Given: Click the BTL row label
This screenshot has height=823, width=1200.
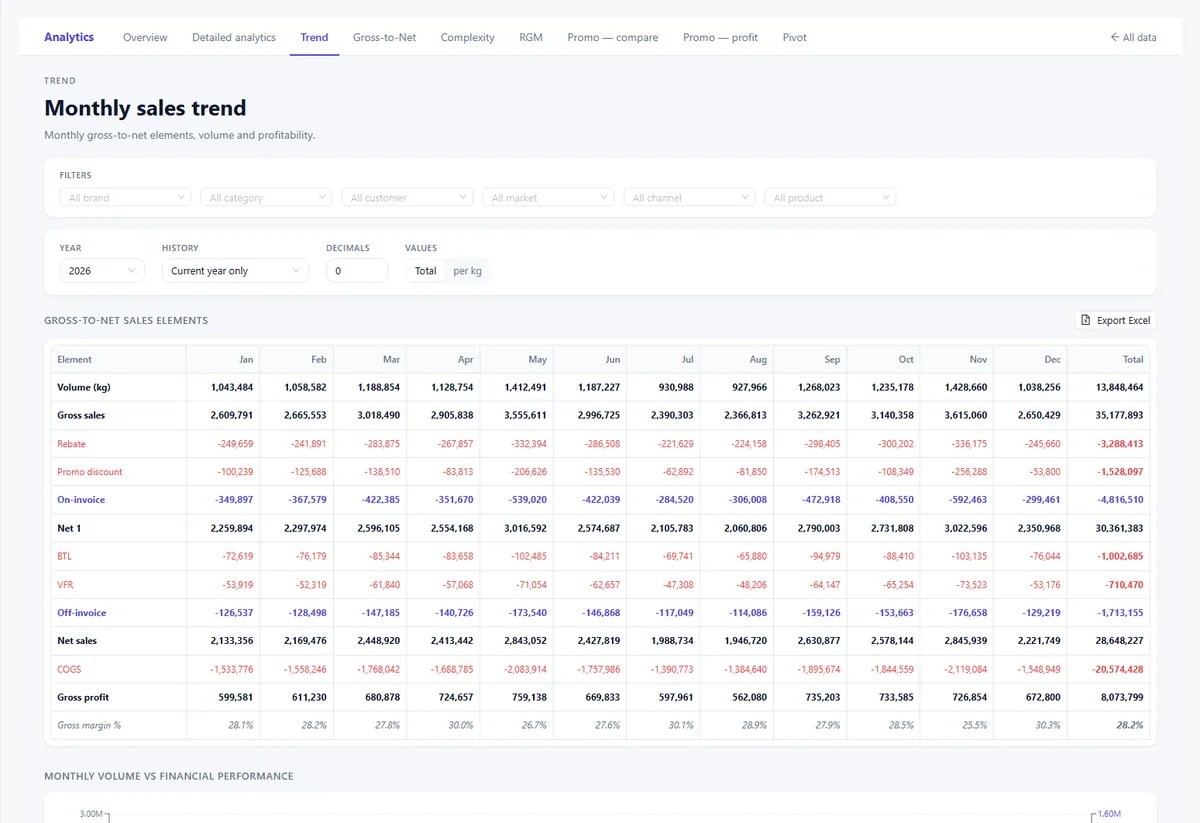Looking at the screenshot, I should (x=65, y=556).
